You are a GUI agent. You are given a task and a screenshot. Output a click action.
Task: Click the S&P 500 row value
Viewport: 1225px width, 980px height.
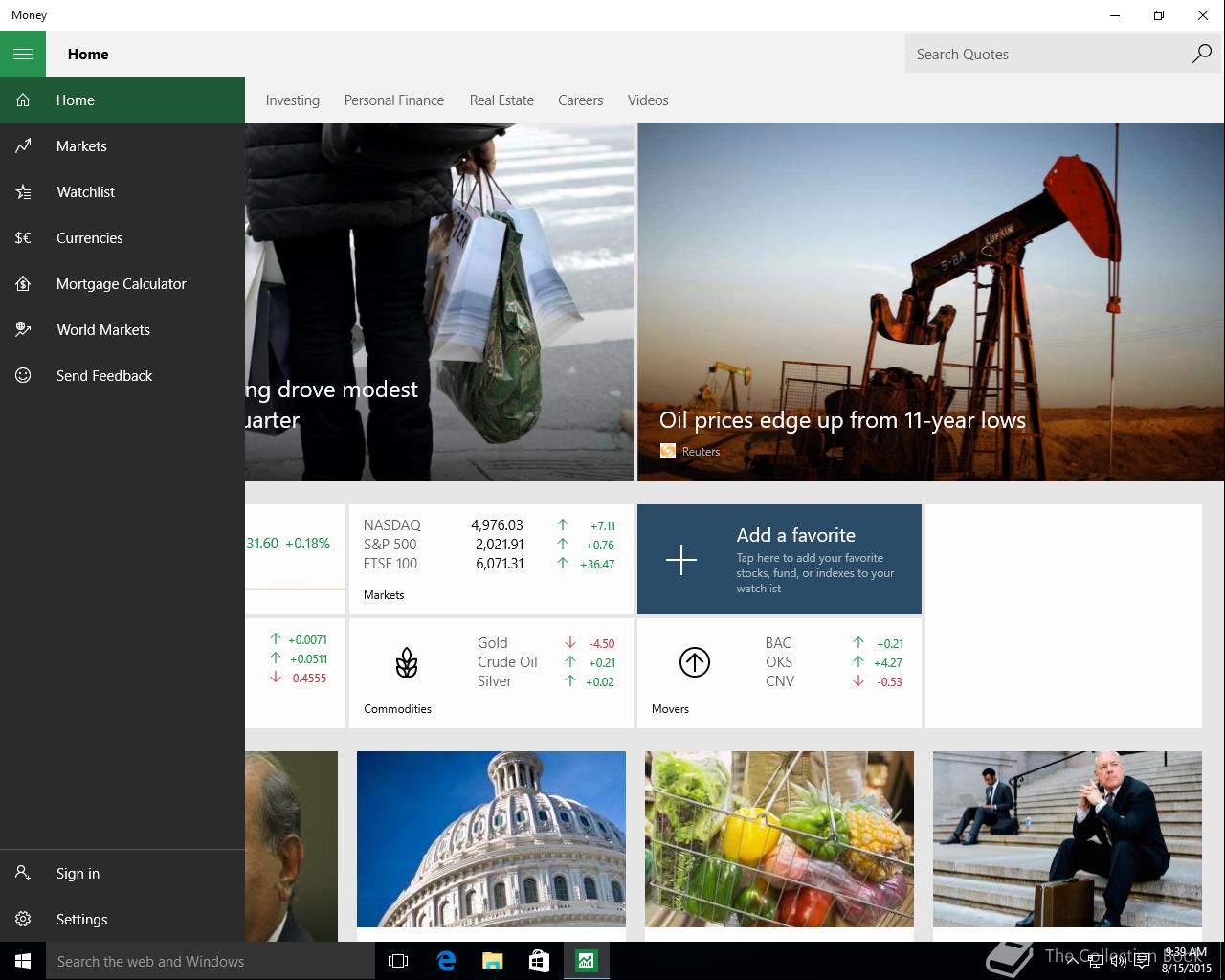[x=500, y=544]
